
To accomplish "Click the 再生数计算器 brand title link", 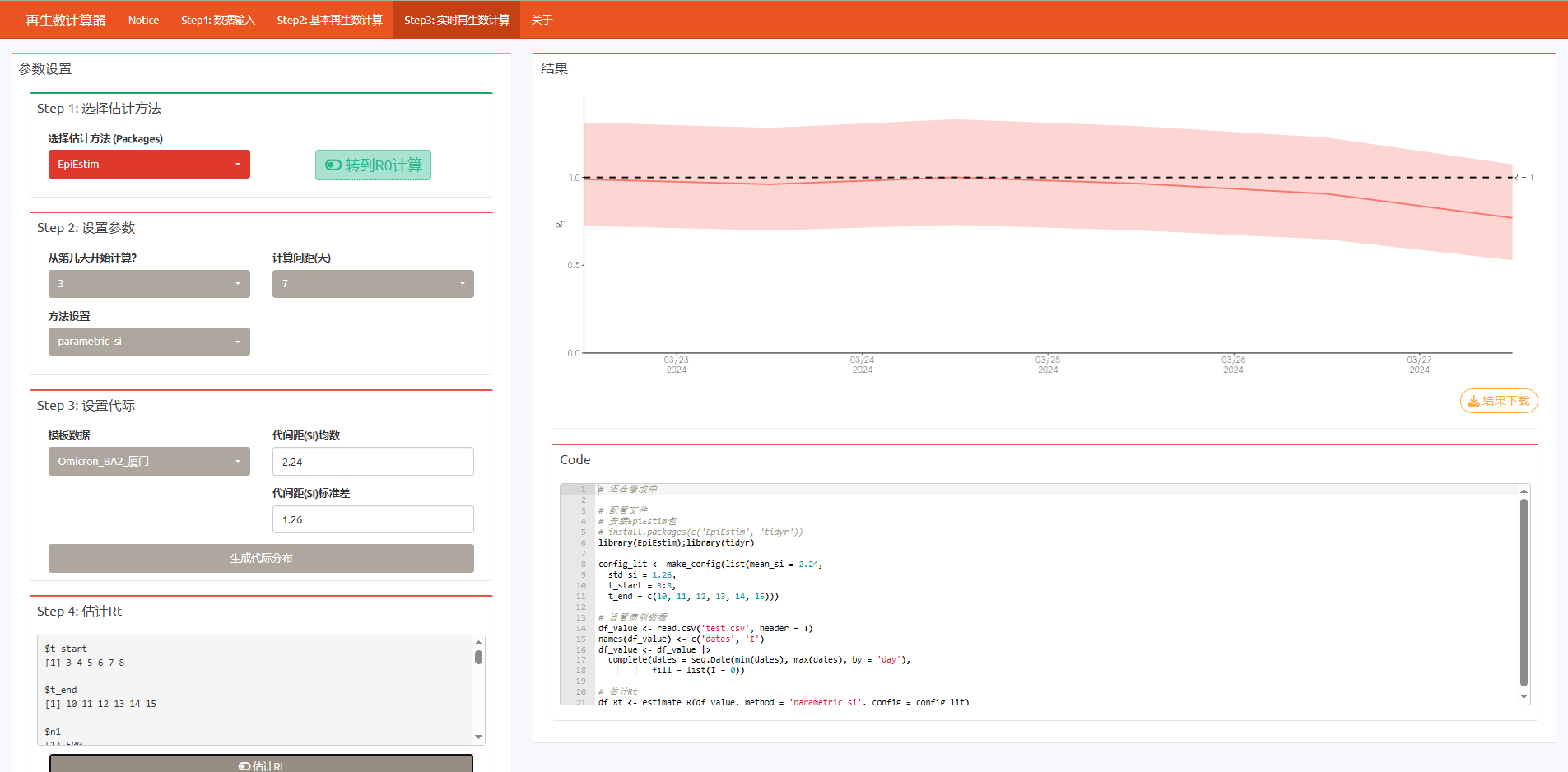I will coord(66,20).
